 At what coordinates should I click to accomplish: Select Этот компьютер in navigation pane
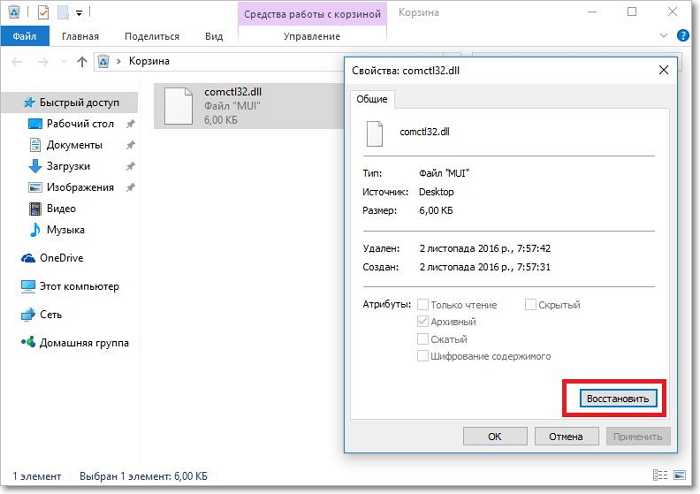[79, 286]
